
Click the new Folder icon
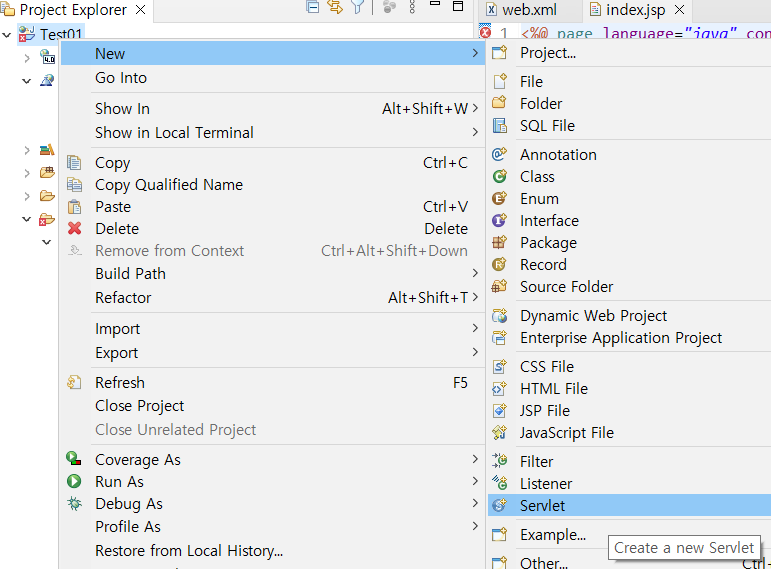[500, 103]
